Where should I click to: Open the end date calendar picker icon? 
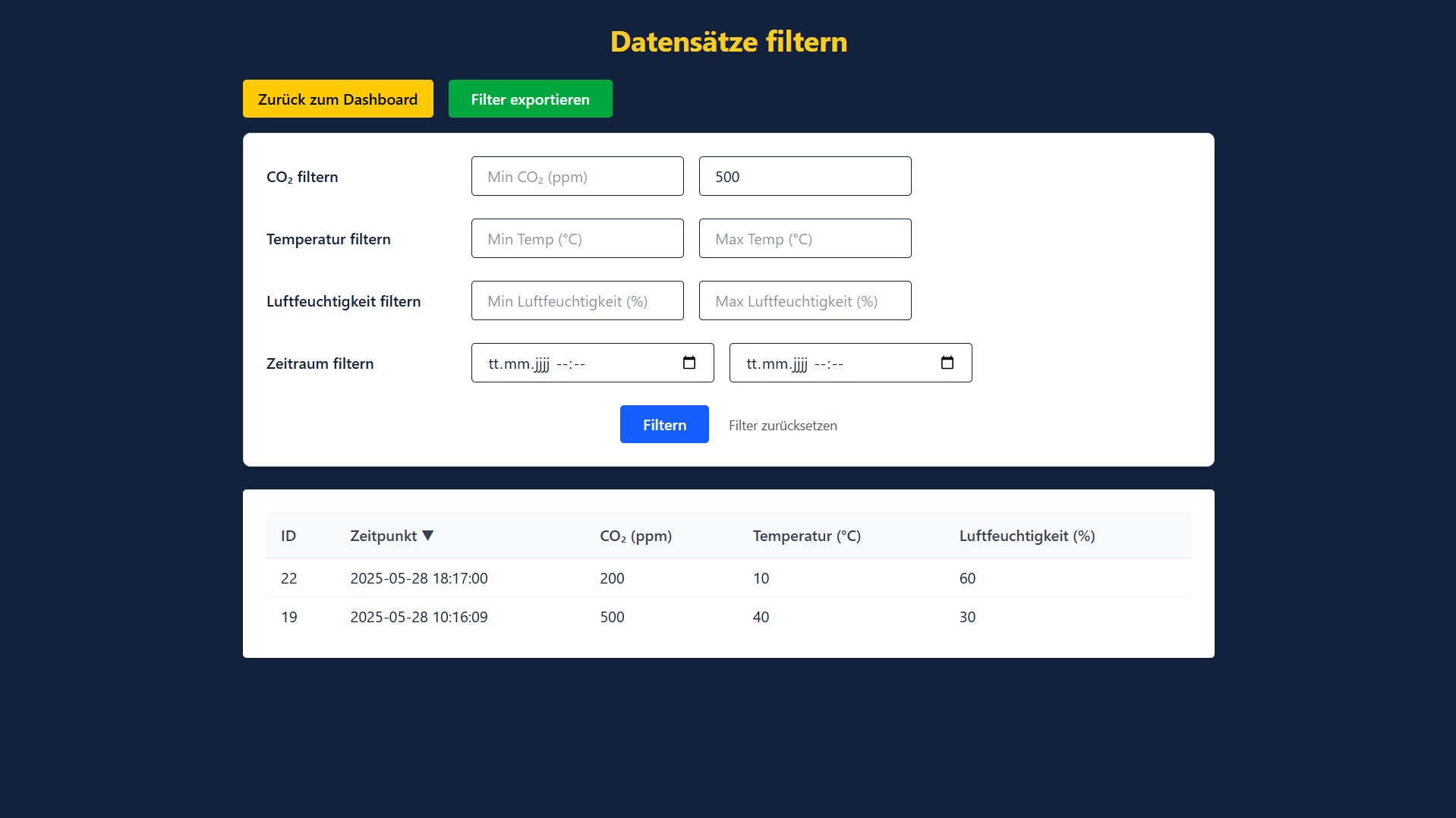pyautogui.click(x=947, y=363)
